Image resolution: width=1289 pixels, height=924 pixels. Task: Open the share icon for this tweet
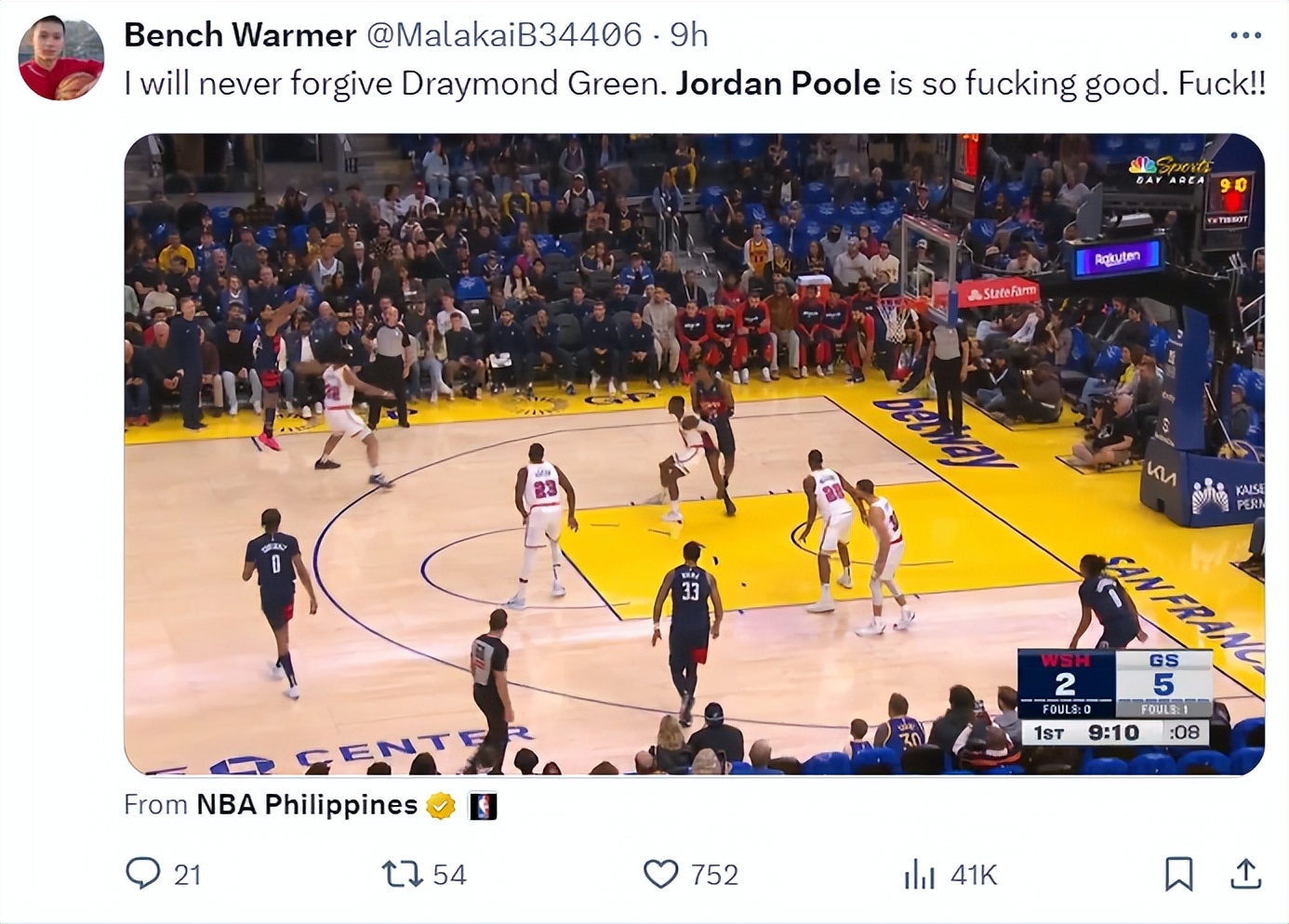pos(1246,874)
